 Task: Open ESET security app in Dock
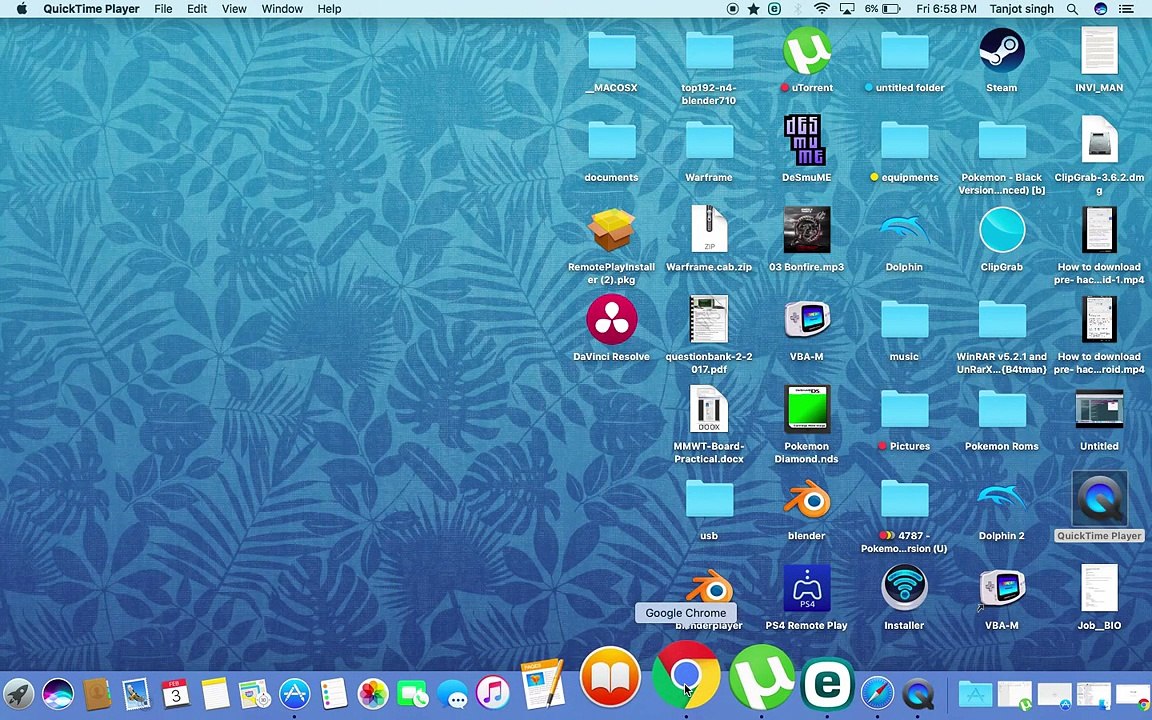coord(827,685)
